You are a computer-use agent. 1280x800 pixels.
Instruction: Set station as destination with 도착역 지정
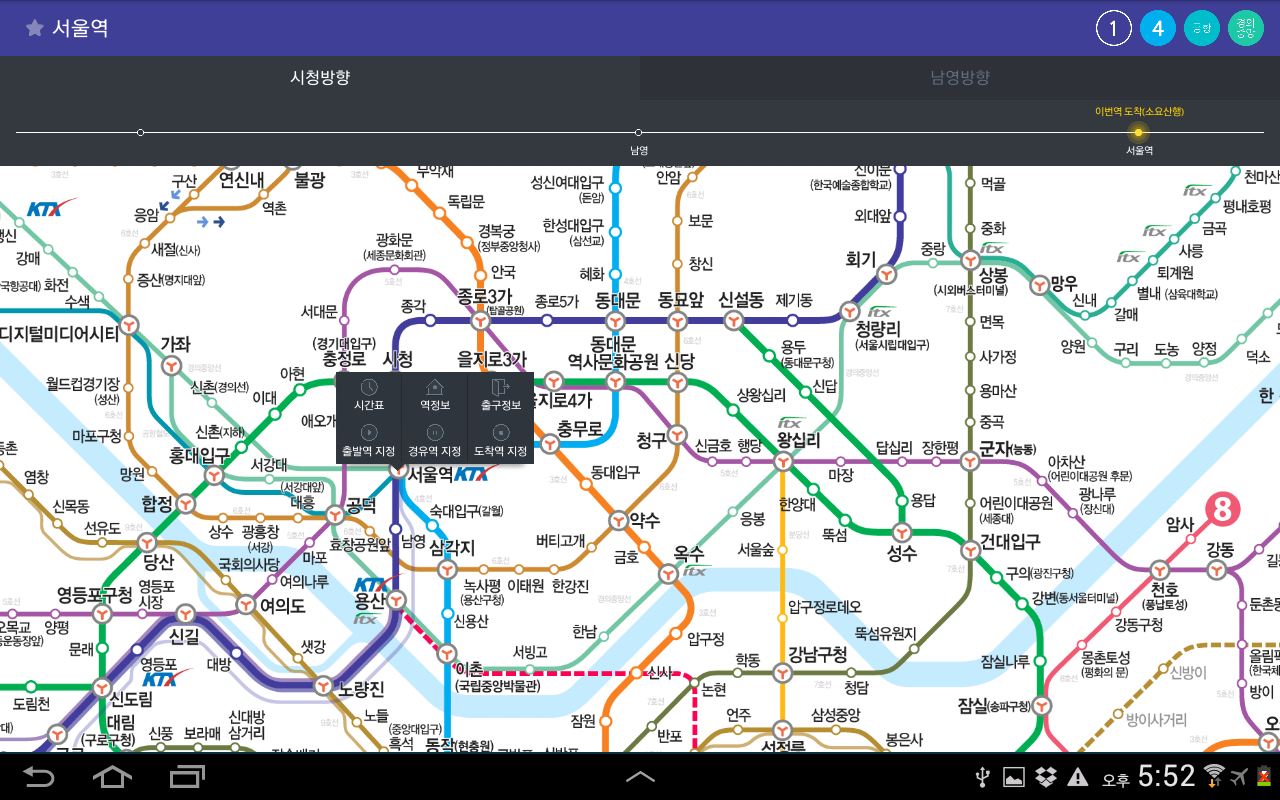(500, 441)
